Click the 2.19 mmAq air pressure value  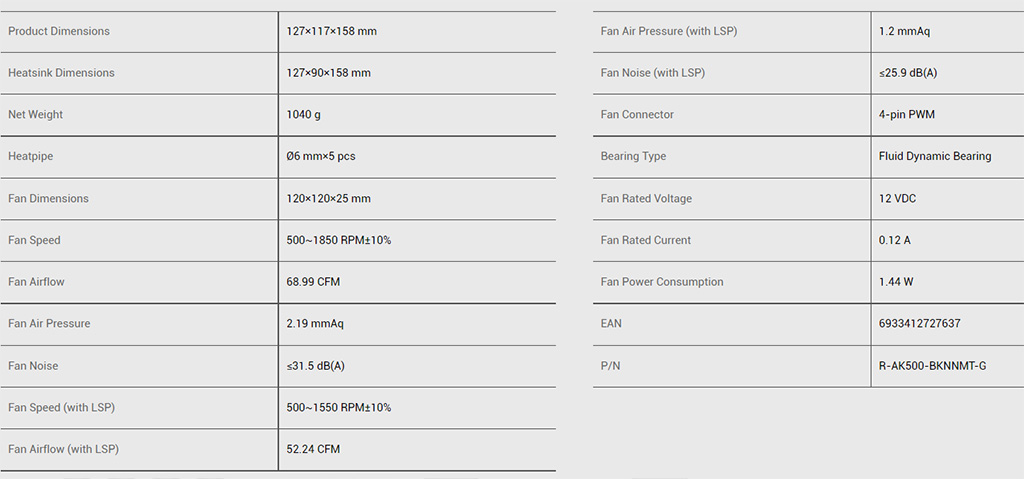click(315, 324)
